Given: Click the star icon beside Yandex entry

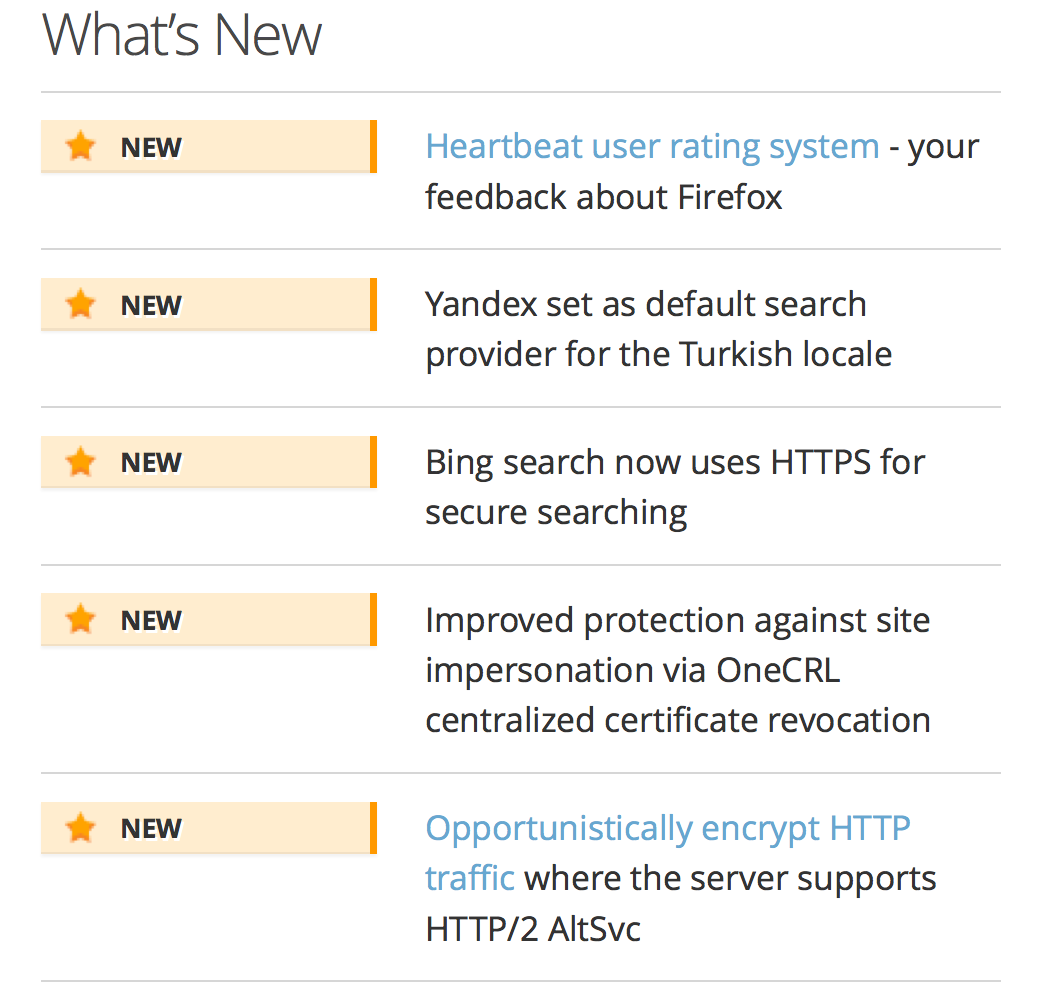Looking at the screenshot, I should (x=80, y=305).
